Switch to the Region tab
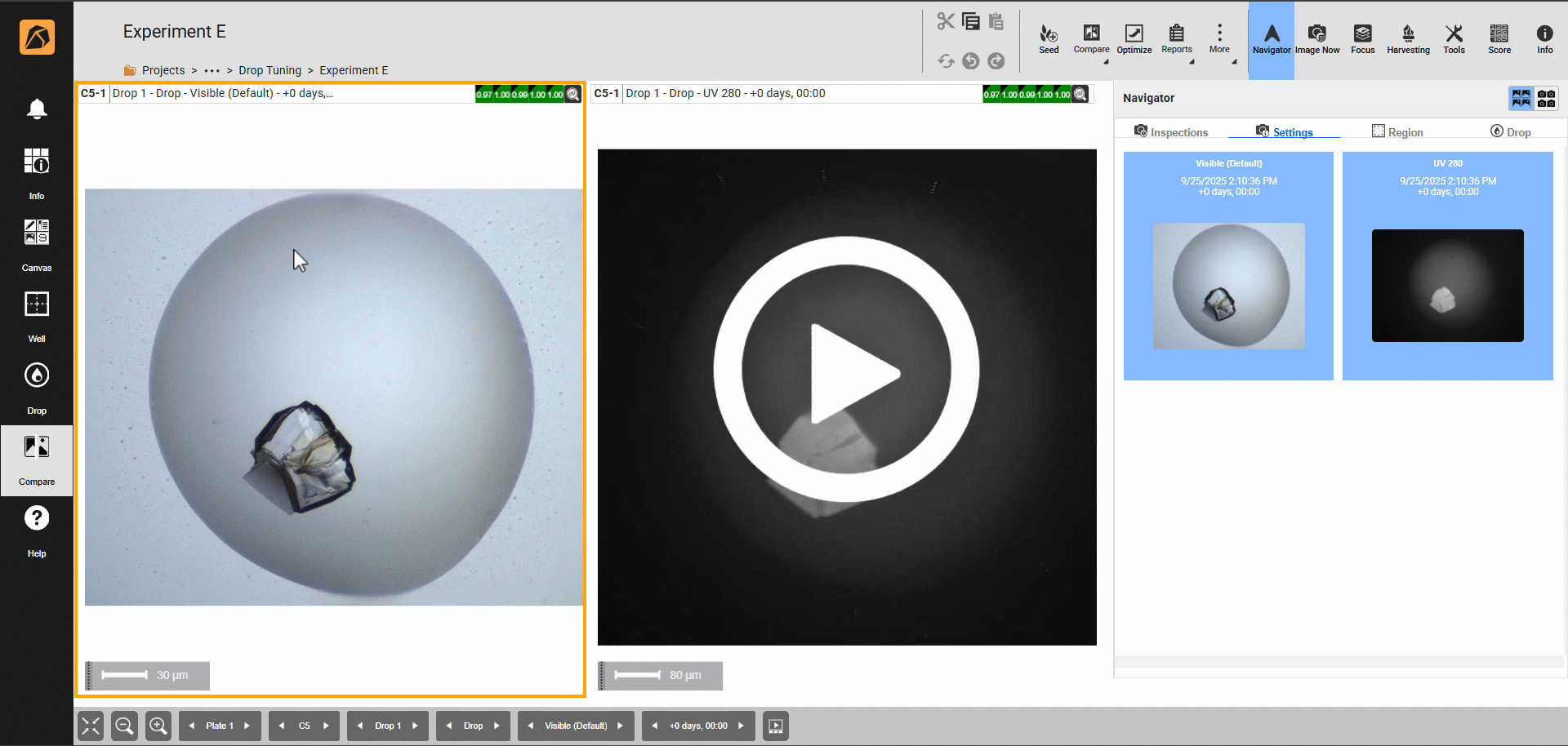Image resolution: width=1568 pixels, height=746 pixels. (x=1397, y=132)
